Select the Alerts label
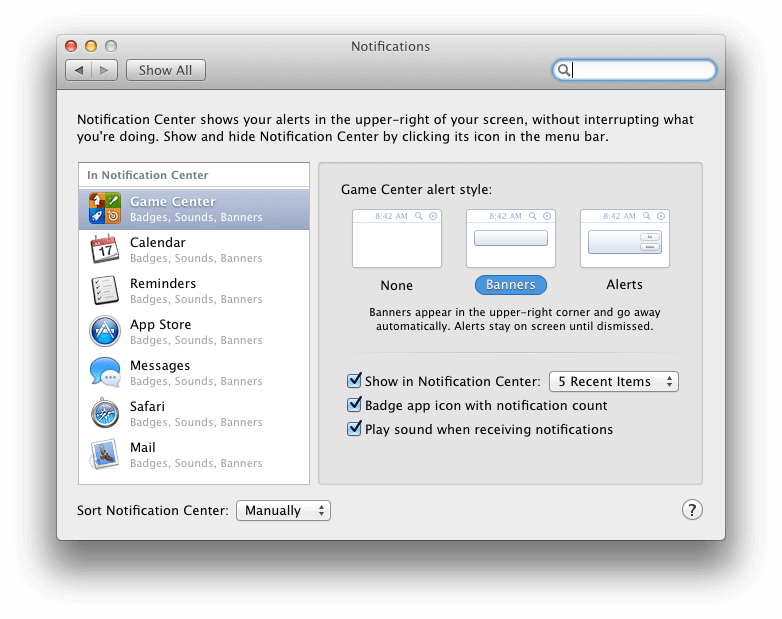Viewport: 782px width, 619px height. point(624,285)
